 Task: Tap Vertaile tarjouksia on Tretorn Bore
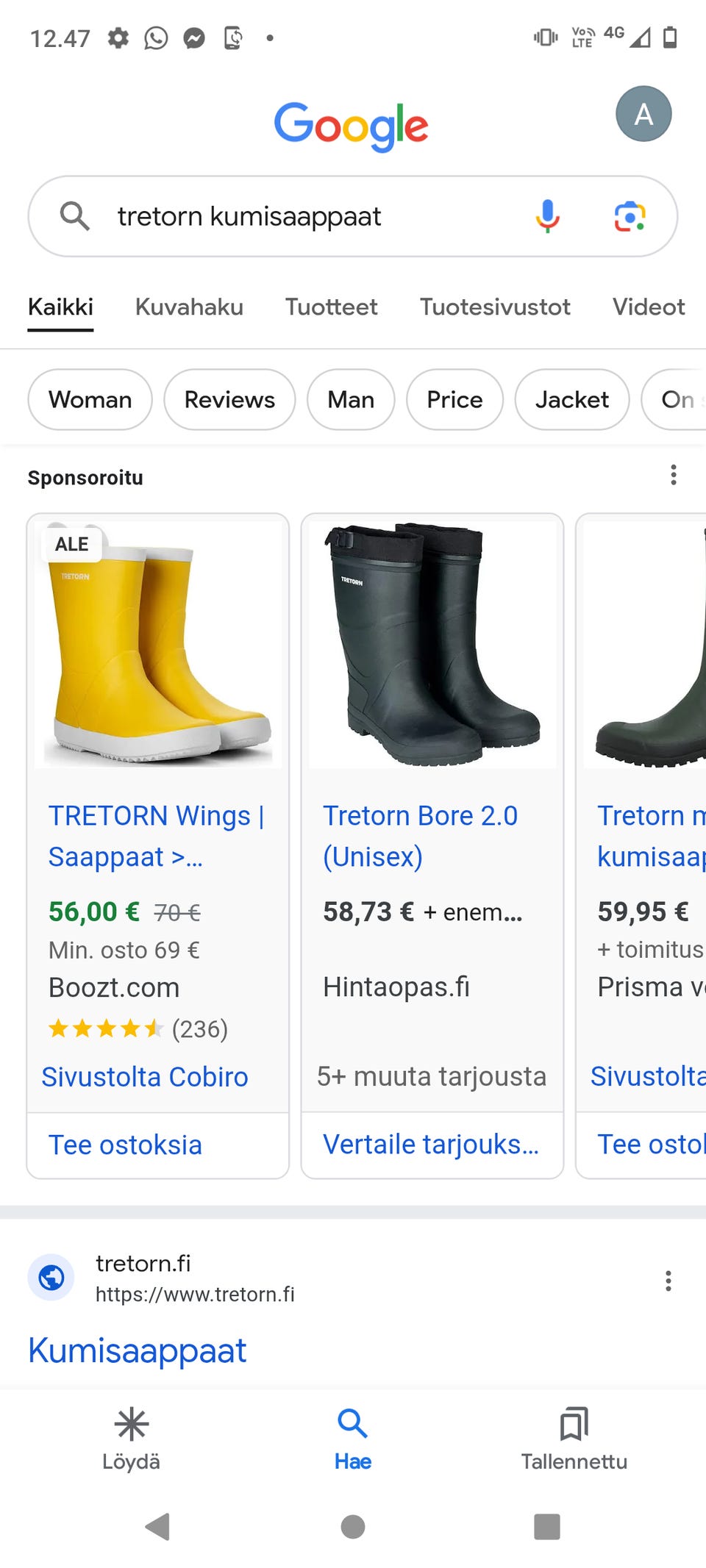pyautogui.click(x=432, y=1145)
